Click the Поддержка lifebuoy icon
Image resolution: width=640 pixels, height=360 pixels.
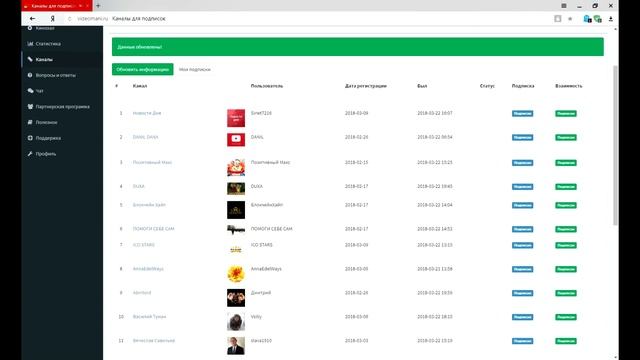tap(30, 138)
